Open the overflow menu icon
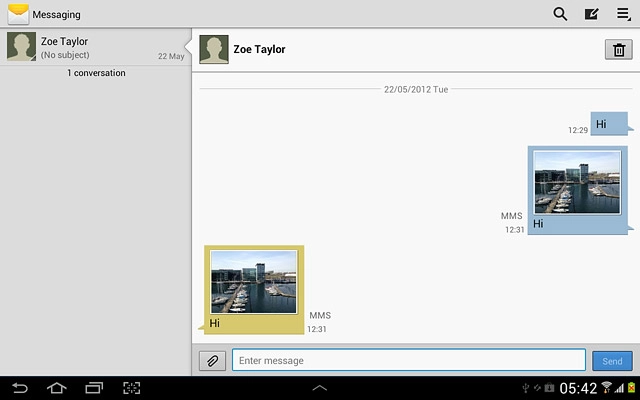640x400 pixels. pyautogui.click(x=623, y=14)
